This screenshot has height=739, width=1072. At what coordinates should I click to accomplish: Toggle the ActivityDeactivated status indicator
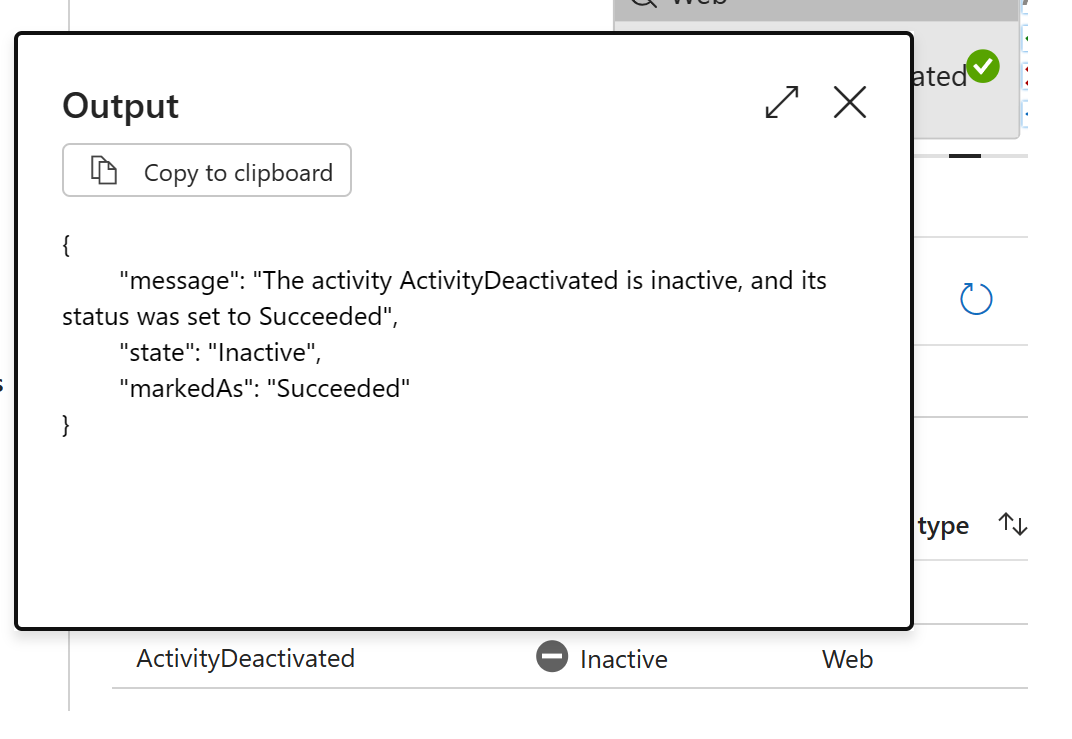[552, 657]
